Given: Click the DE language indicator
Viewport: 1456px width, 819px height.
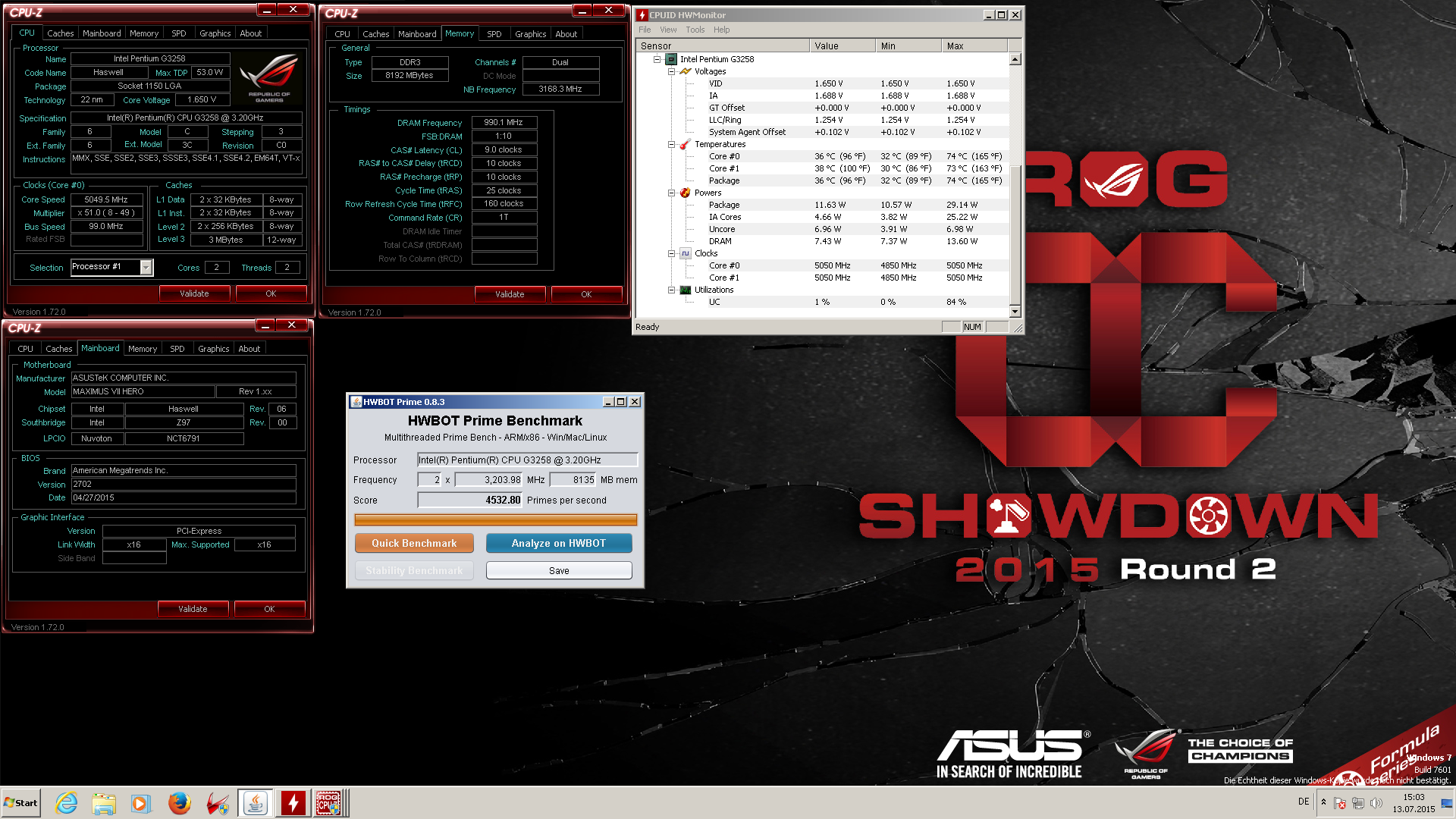Looking at the screenshot, I should 1304,802.
